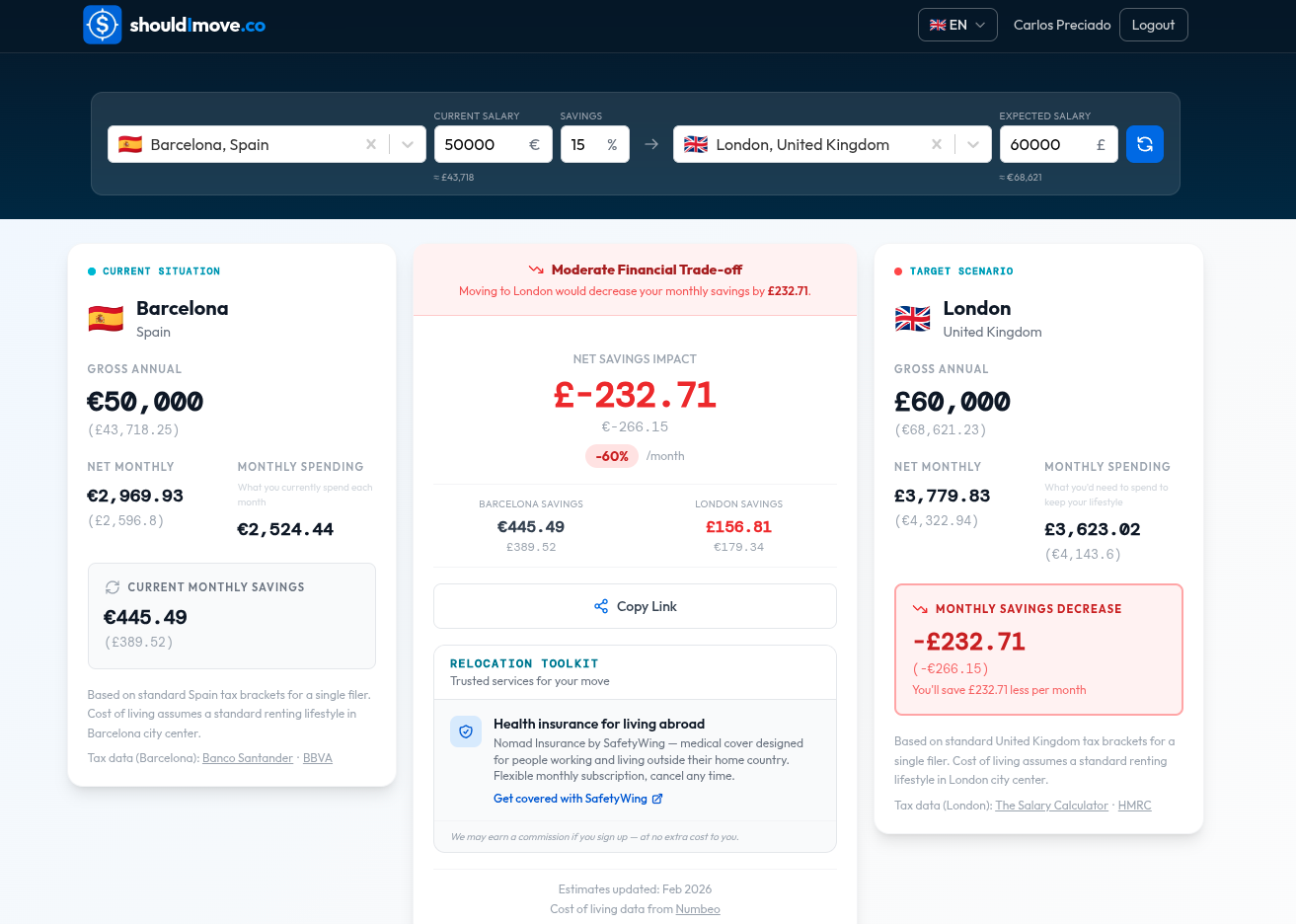Click the arrow between cities

pos(651,144)
